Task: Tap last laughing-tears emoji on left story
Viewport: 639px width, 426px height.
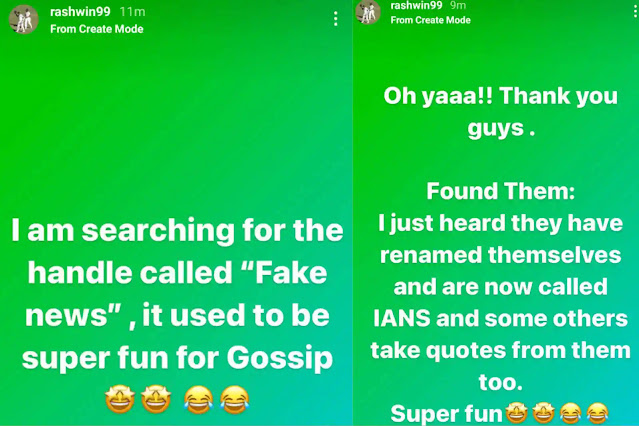Action: pos(235,400)
